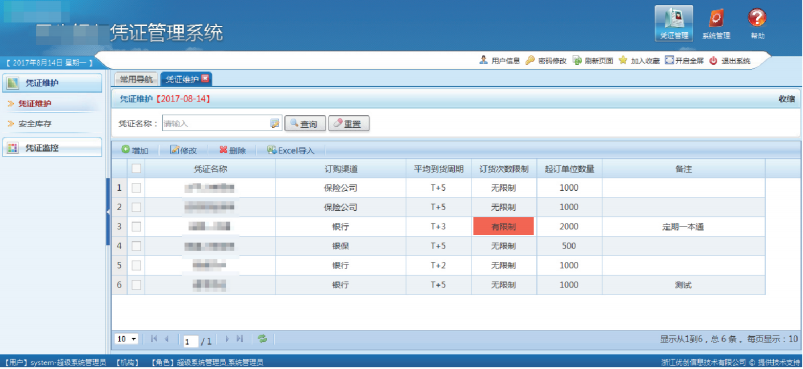Image resolution: width=803 pixels, height=369 pixels.
Task: Open the page size dropdown showing 10
Action: tap(127, 339)
